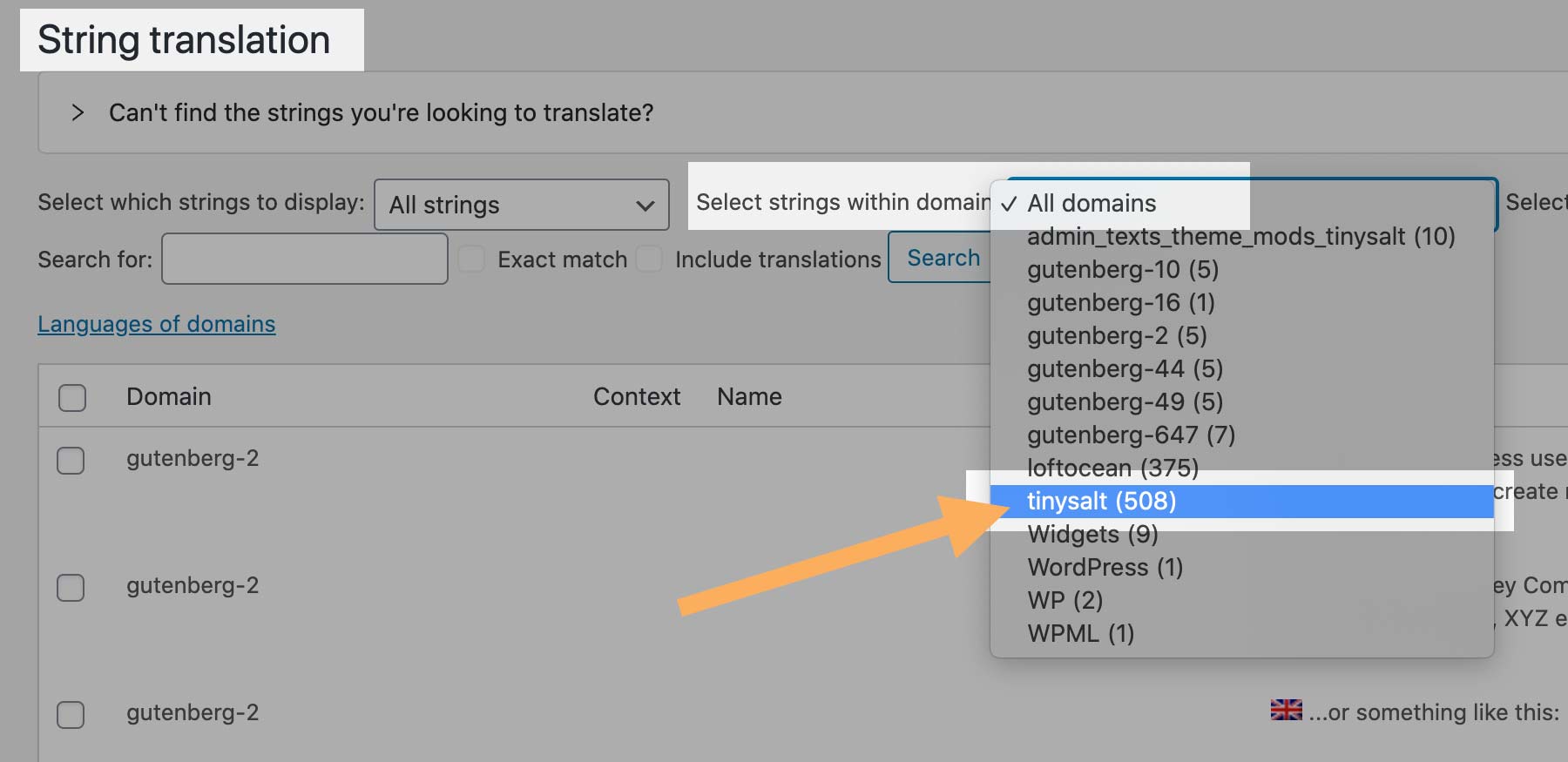This screenshot has height=762, width=1568.
Task: Check the first gutenberg-2 row checkbox
Action: [x=71, y=460]
